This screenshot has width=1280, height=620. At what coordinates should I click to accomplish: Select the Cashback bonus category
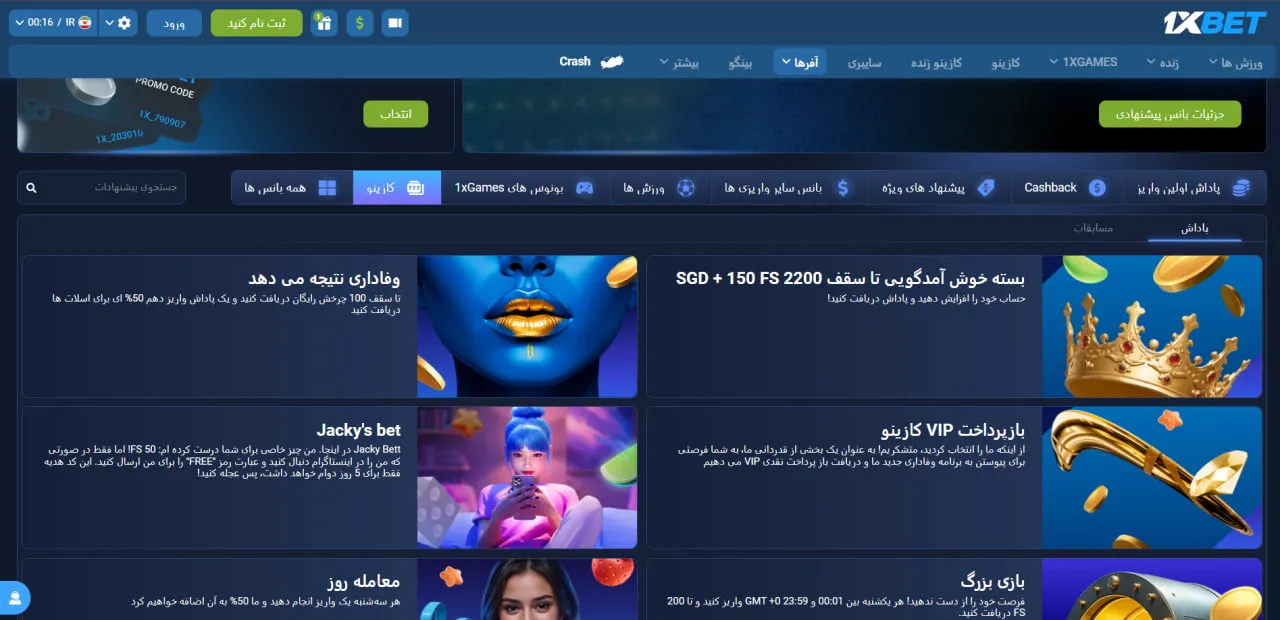coord(1064,188)
